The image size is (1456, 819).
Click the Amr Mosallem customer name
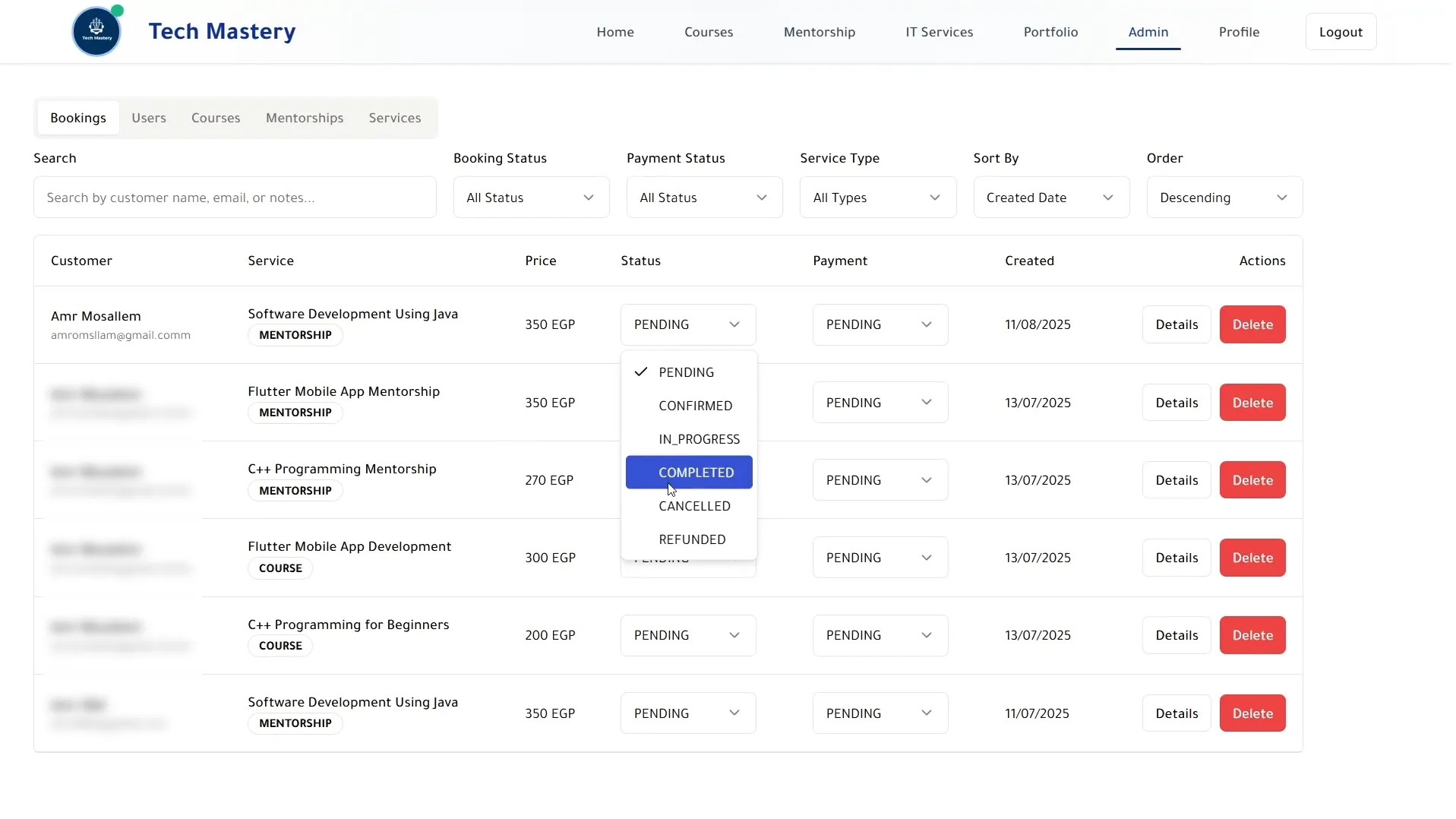click(96, 316)
